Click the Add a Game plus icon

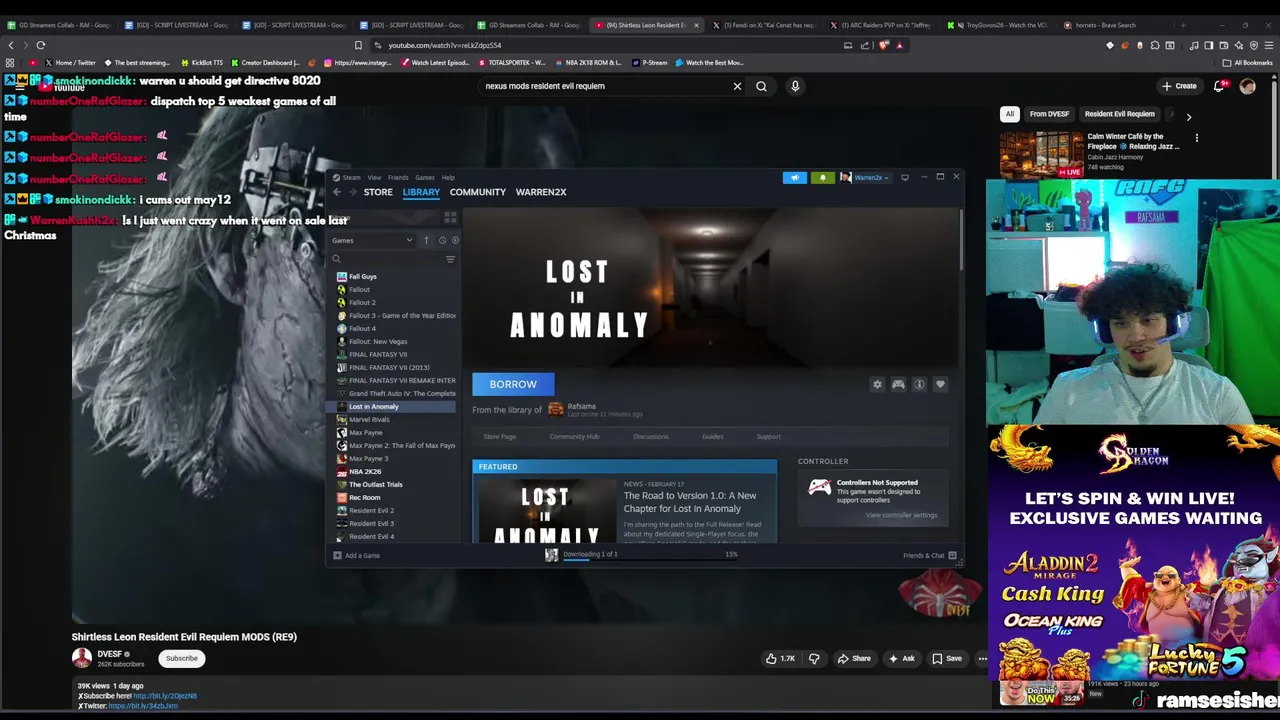click(x=337, y=555)
